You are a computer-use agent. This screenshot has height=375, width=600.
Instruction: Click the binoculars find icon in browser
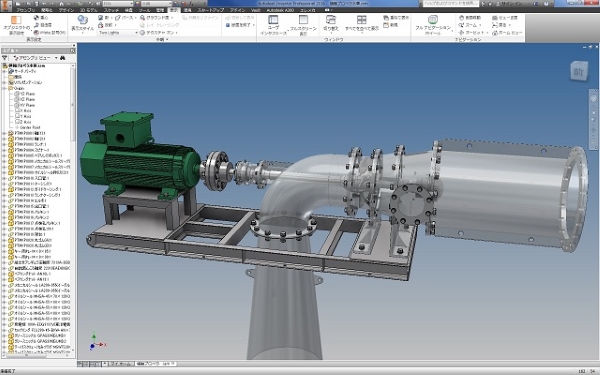click(x=62, y=58)
